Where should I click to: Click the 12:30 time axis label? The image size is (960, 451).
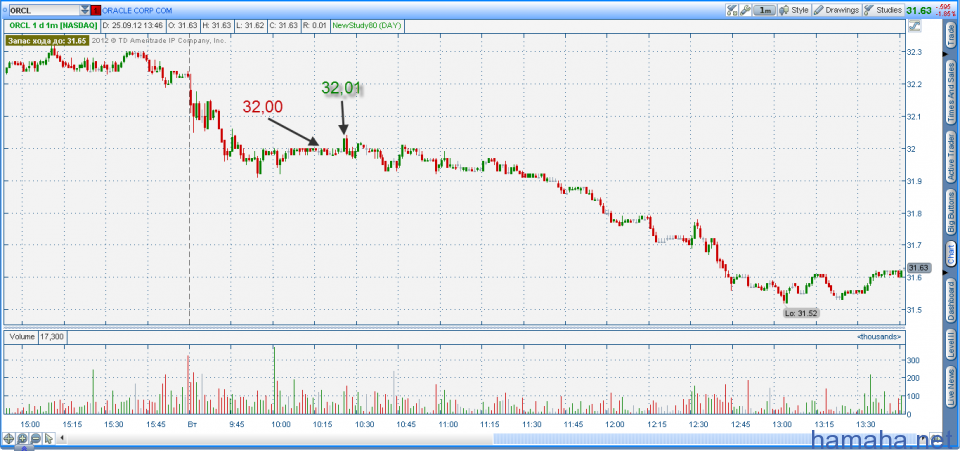tap(699, 423)
